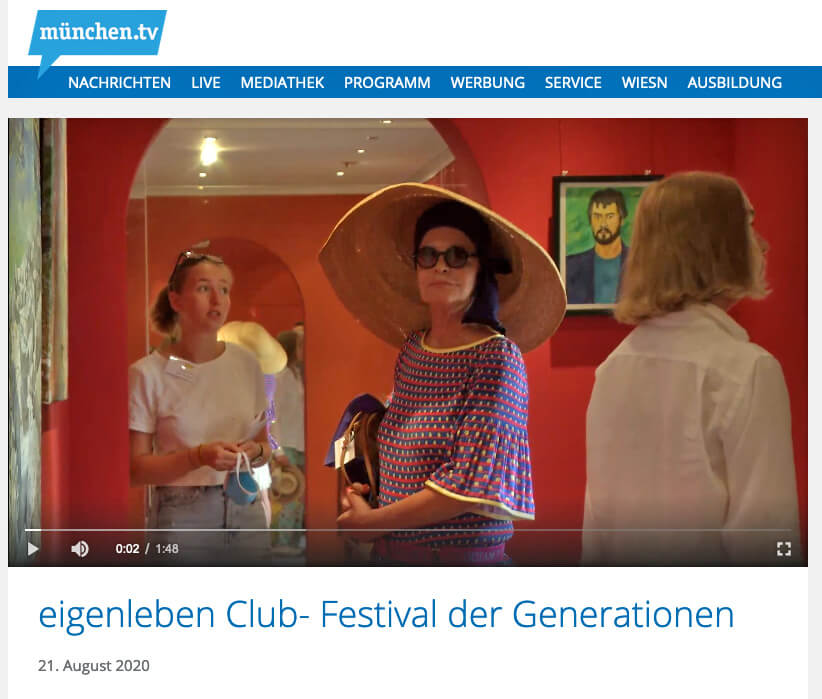
Task: Select WIESN in navigation bar
Action: pyautogui.click(x=644, y=82)
